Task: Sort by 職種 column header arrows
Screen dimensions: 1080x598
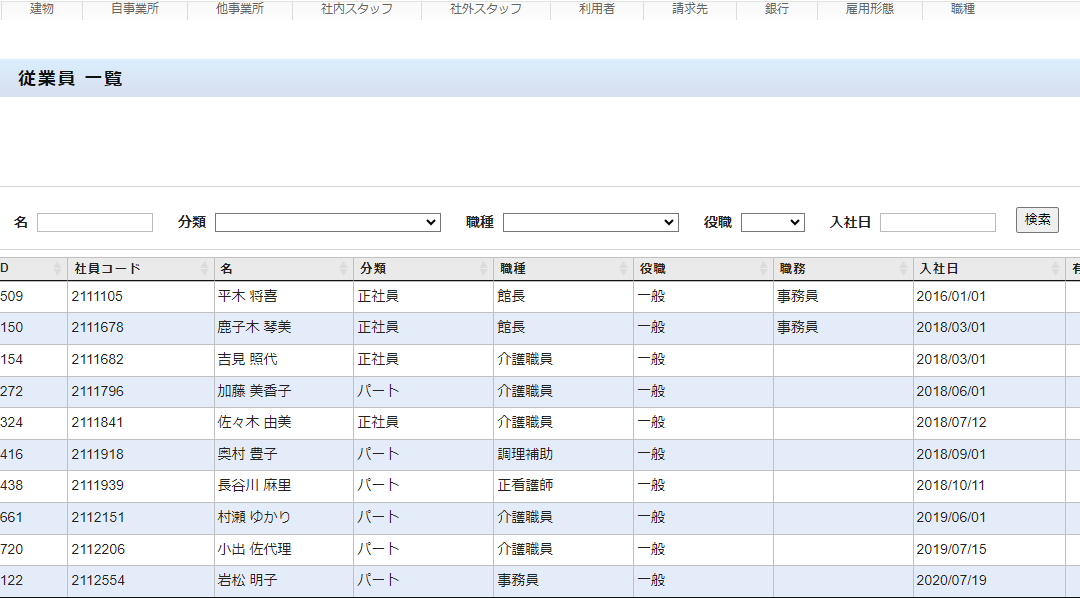Action: click(623, 269)
